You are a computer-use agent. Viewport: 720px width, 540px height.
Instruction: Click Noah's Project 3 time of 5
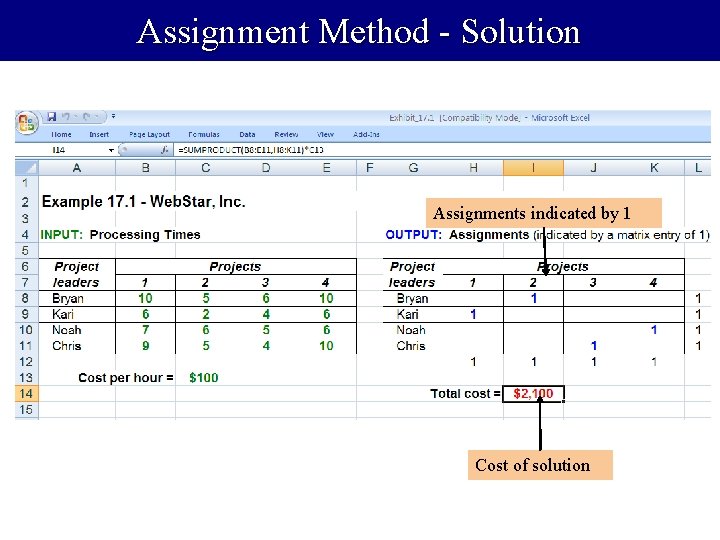(266, 330)
